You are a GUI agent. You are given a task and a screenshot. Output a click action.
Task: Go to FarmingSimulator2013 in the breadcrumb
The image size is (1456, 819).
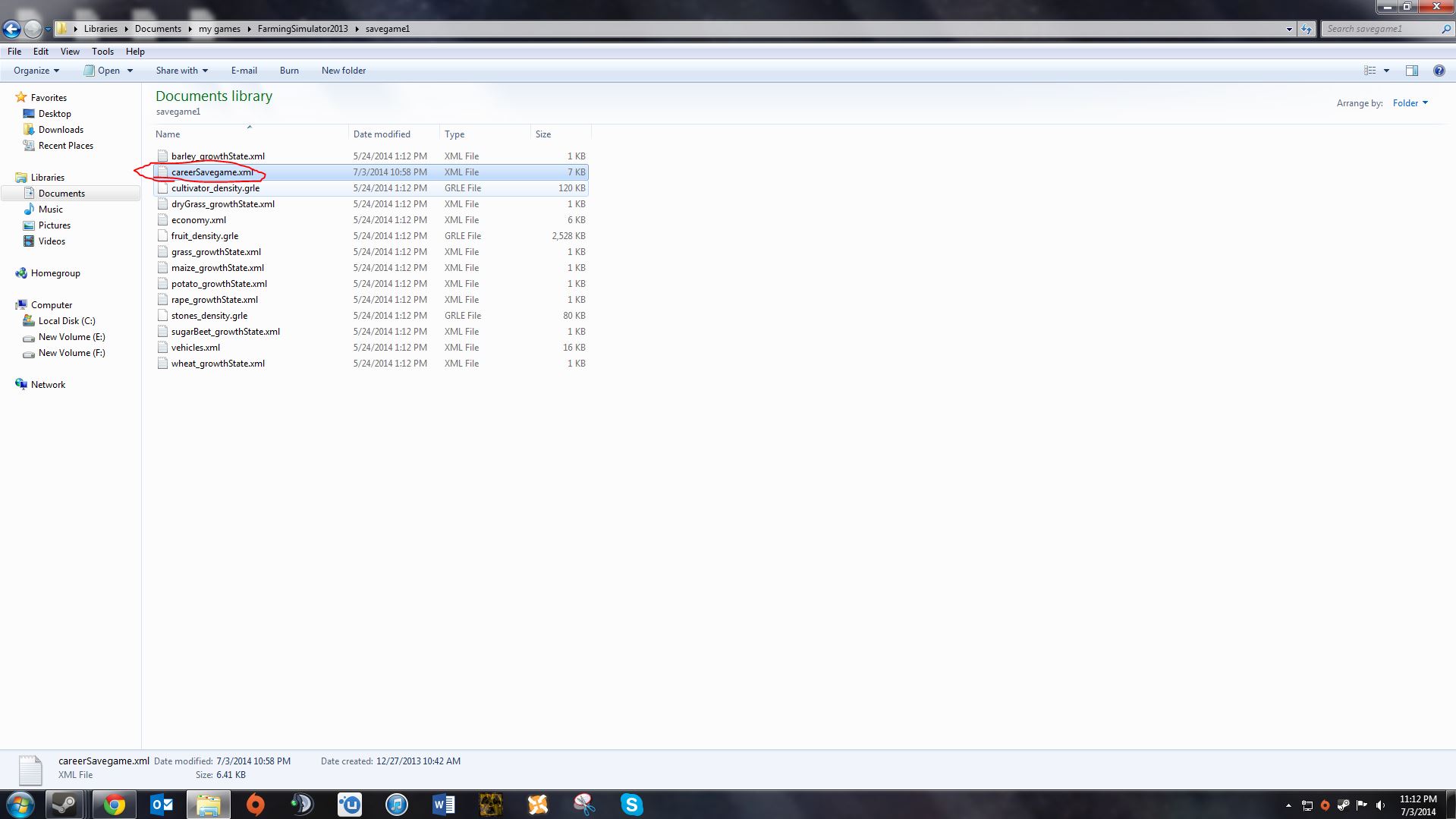[303, 29]
